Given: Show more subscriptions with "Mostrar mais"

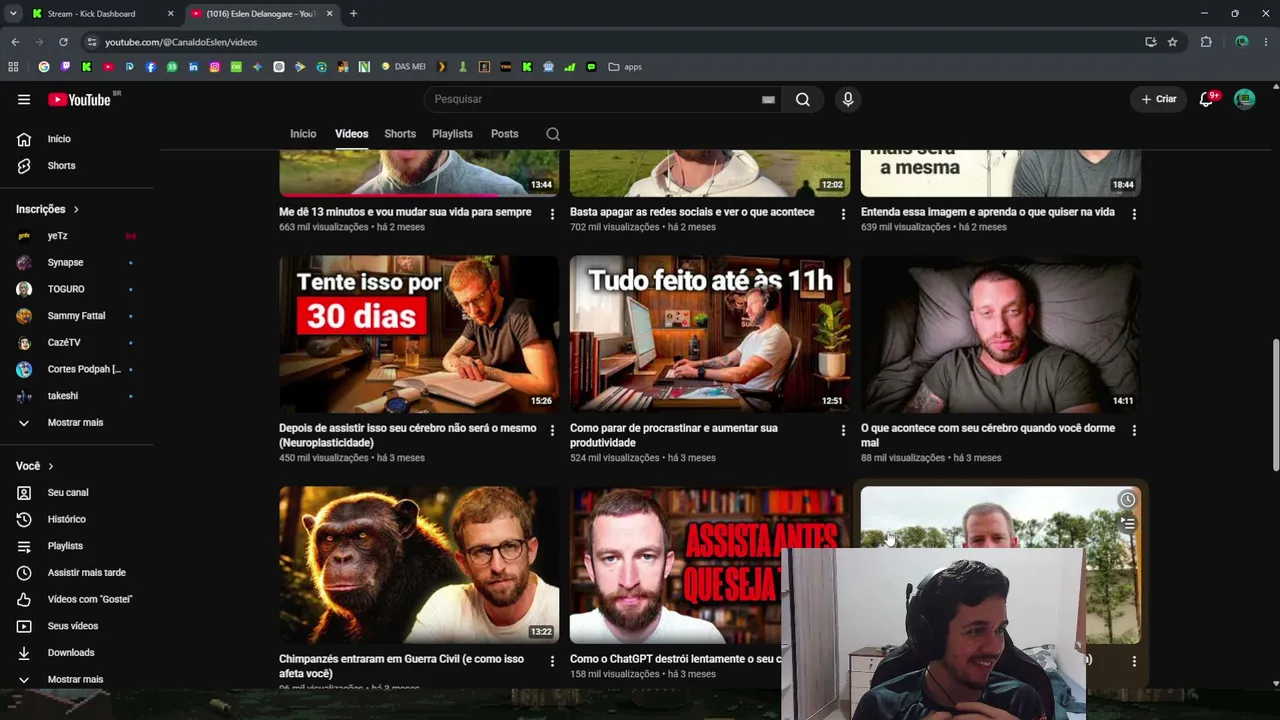Looking at the screenshot, I should (75, 423).
